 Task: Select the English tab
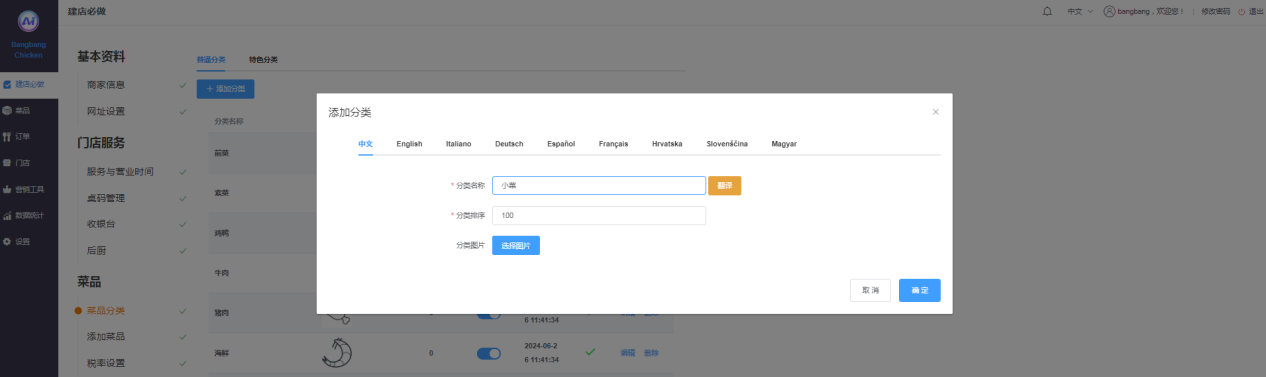tap(409, 144)
